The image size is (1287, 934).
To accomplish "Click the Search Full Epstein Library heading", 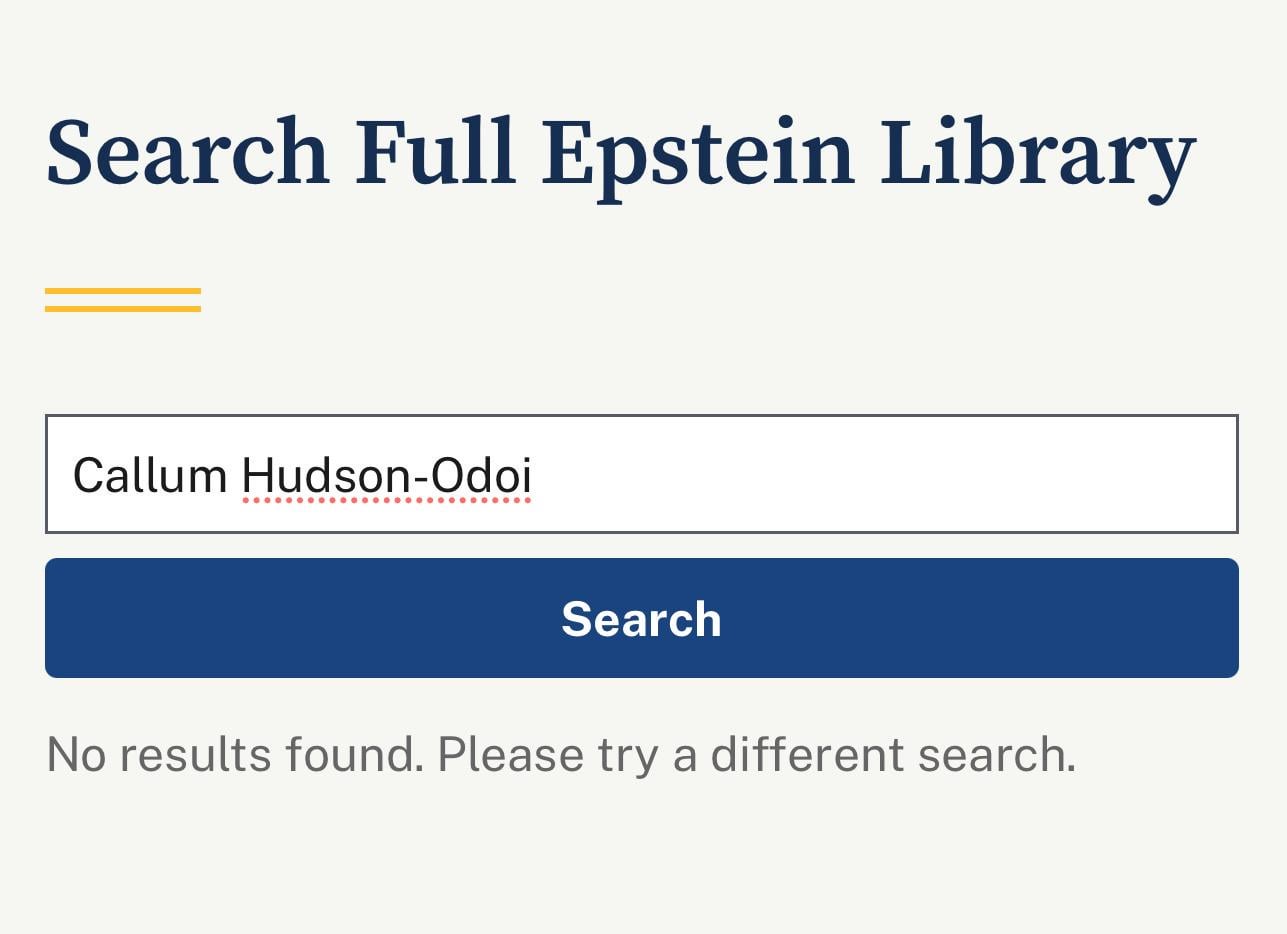I will tap(620, 153).
